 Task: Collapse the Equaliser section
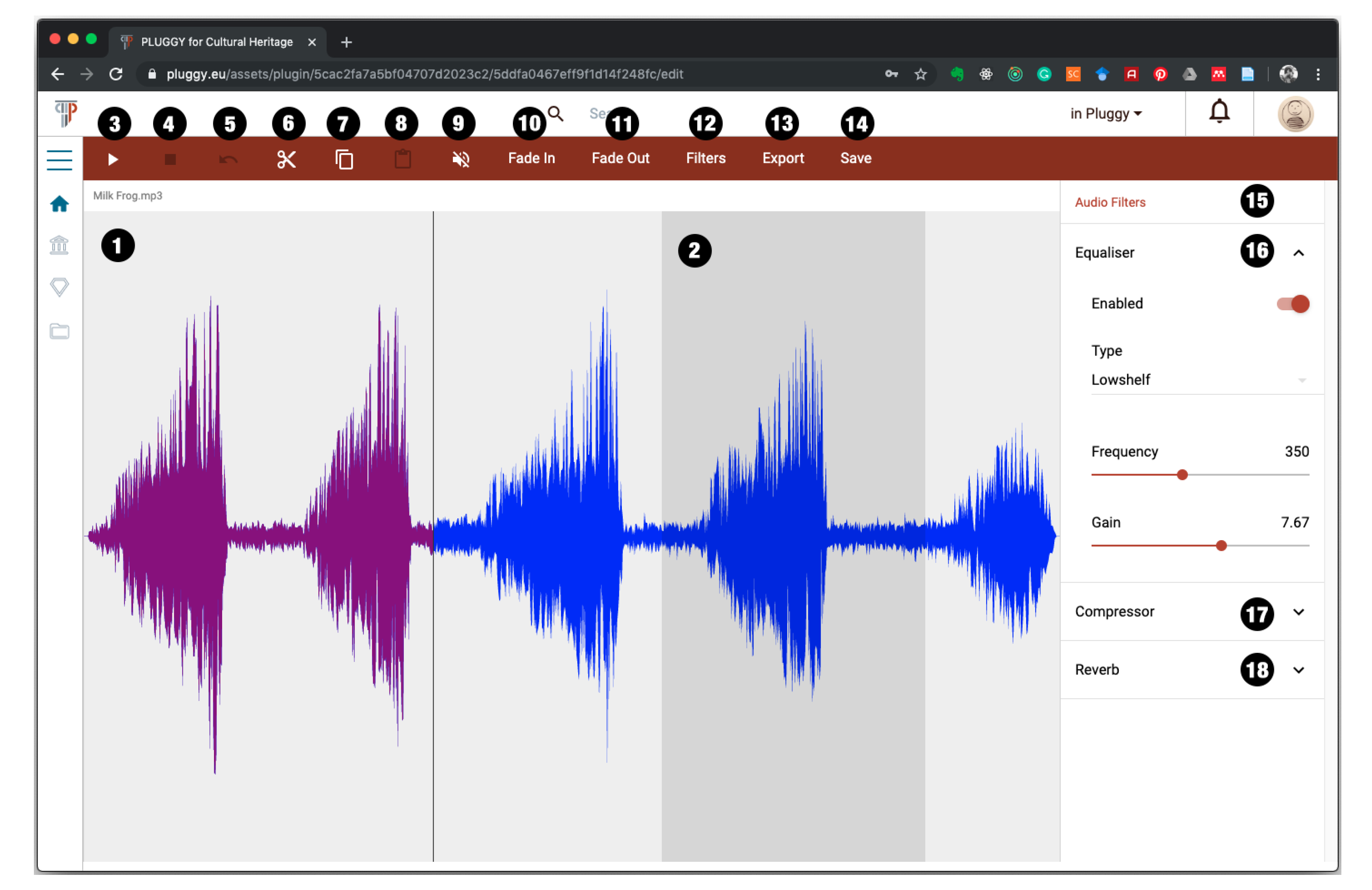click(1298, 253)
